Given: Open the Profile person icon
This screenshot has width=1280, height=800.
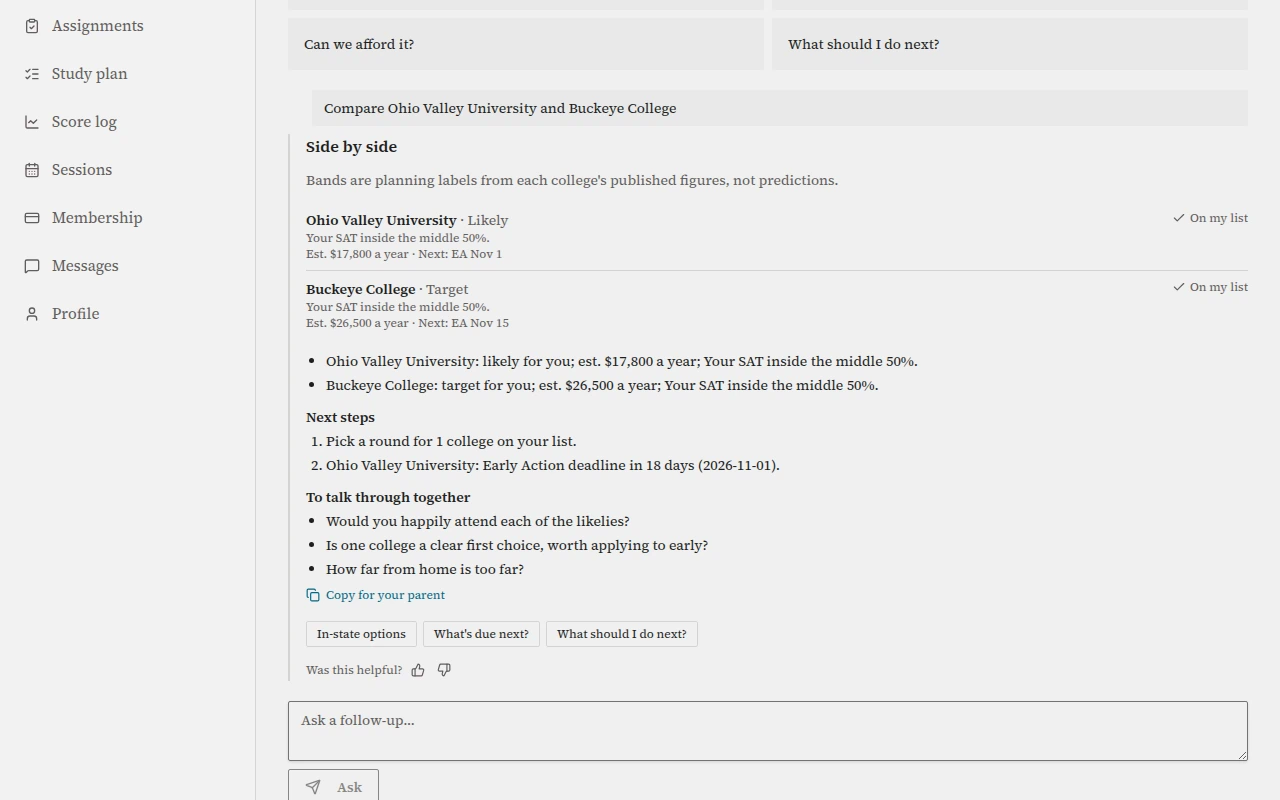Looking at the screenshot, I should coord(32,314).
